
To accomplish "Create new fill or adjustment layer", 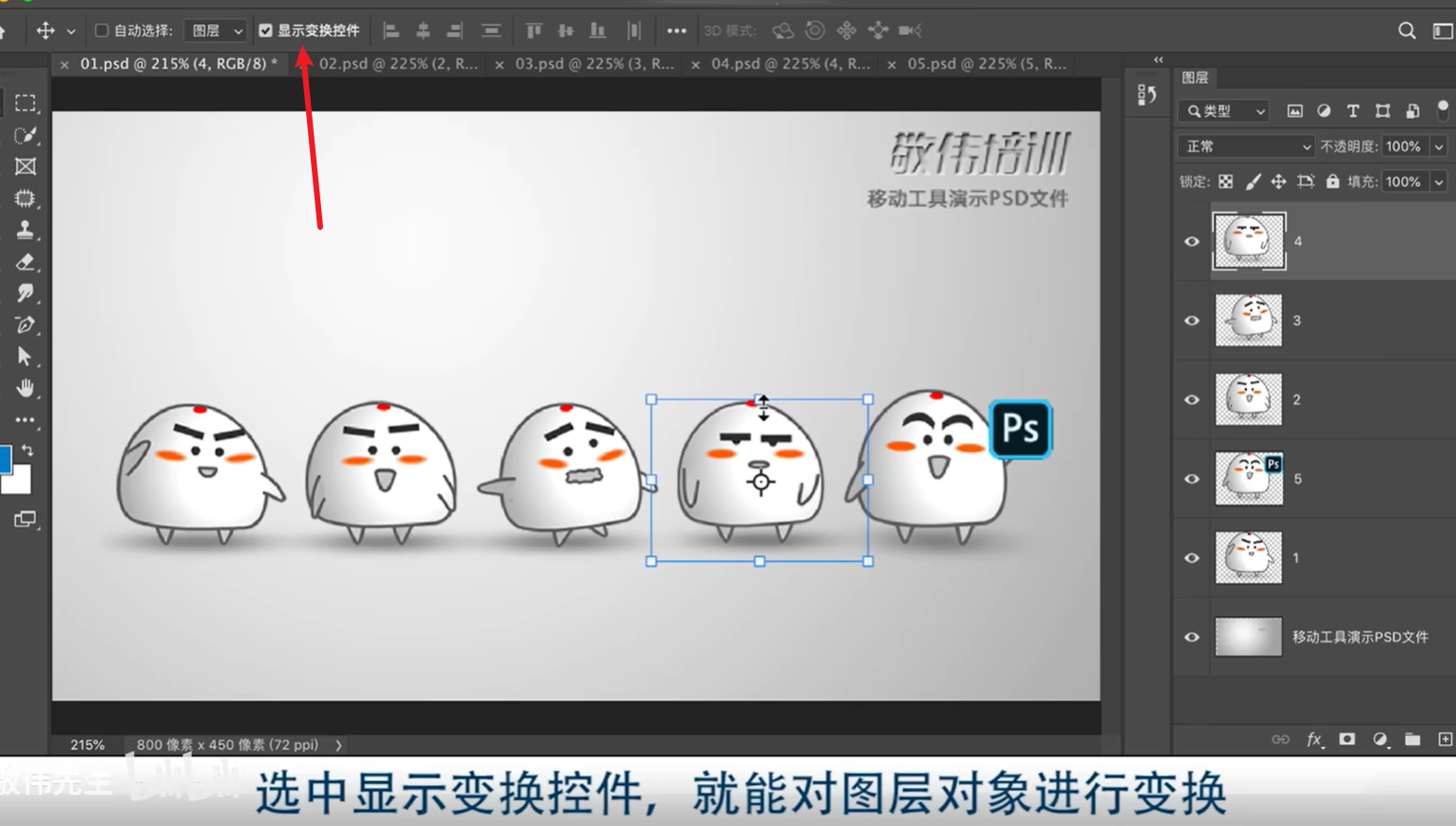I will click(x=1380, y=740).
